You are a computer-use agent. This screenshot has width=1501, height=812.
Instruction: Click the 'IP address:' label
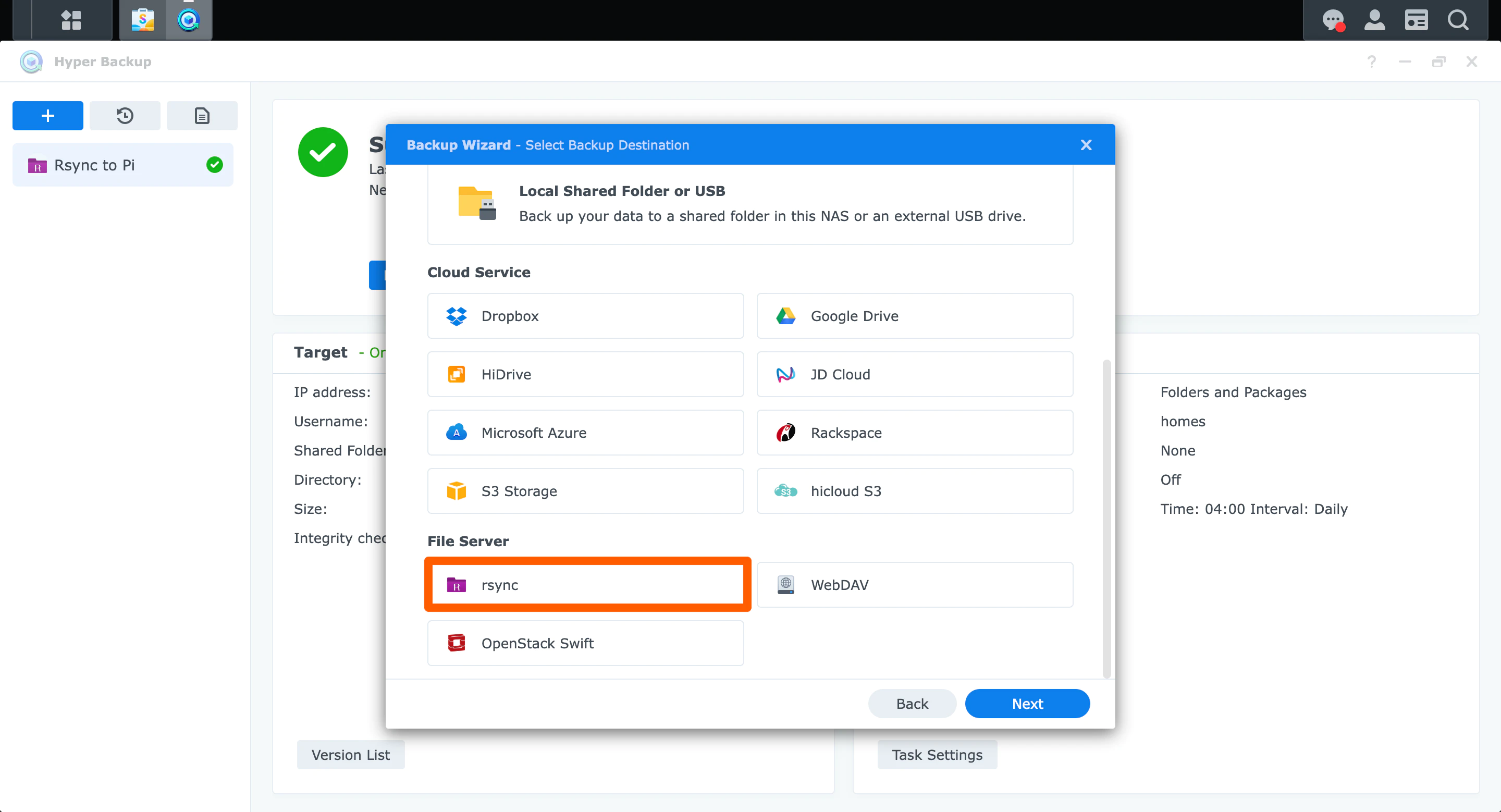[332, 392]
